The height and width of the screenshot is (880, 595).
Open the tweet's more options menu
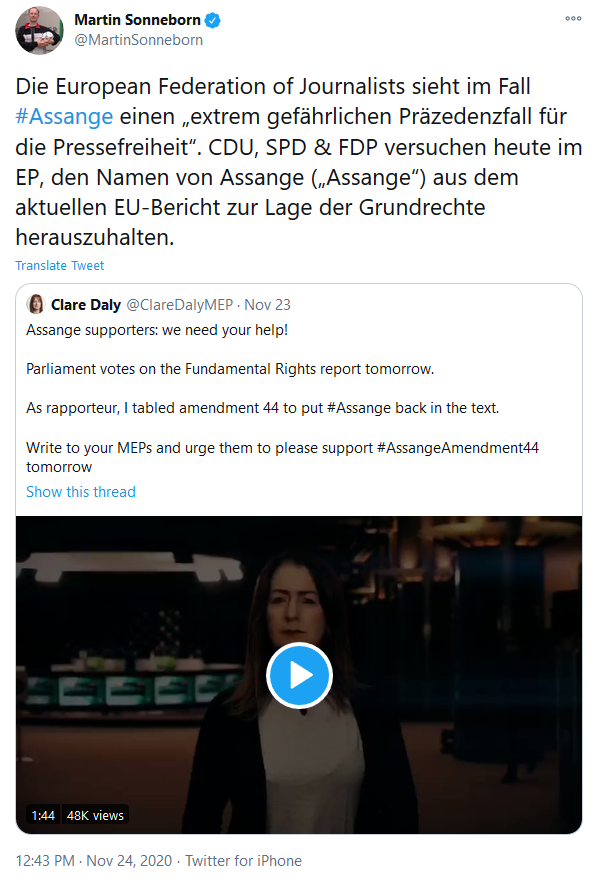tap(573, 19)
